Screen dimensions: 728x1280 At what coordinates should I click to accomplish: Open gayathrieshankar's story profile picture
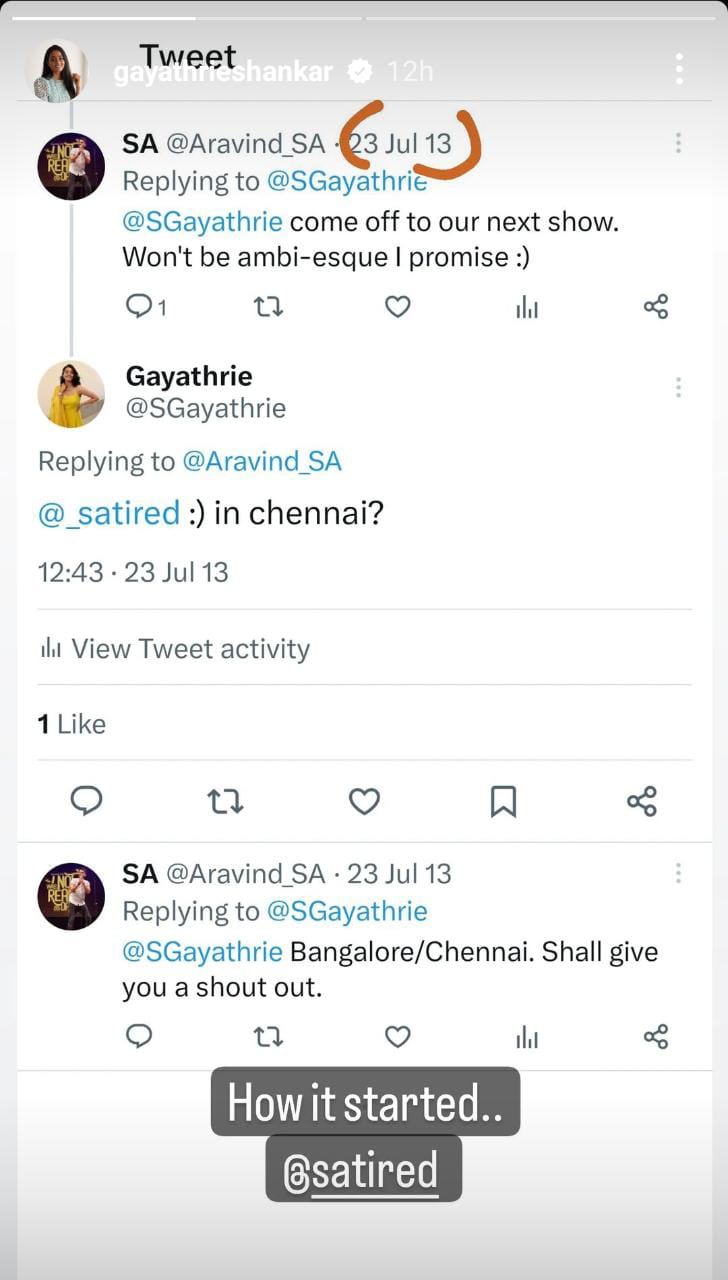(x=57, y=71)
